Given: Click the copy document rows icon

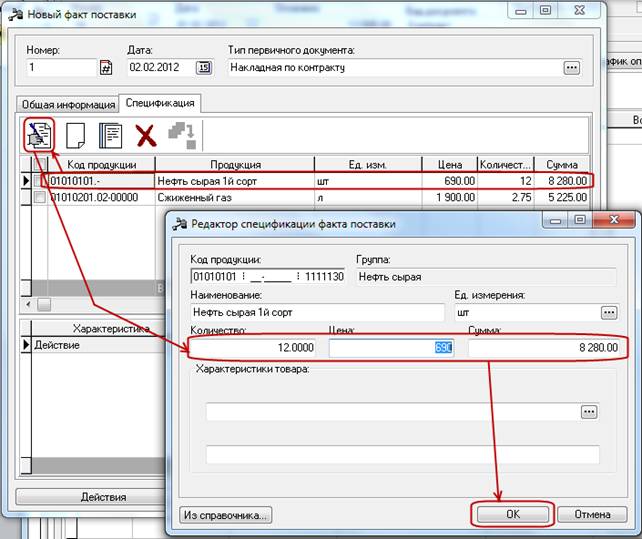Looking at the screenshot, I should tap(110, 135).
